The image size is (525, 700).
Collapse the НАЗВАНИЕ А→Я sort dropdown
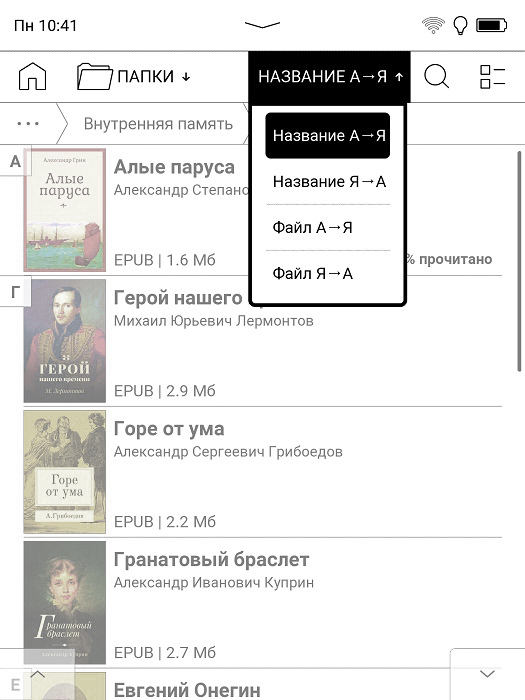coord(329,77)
